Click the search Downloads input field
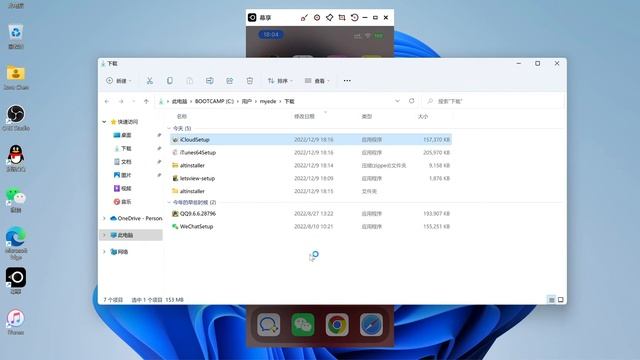 tap(493, 101)
